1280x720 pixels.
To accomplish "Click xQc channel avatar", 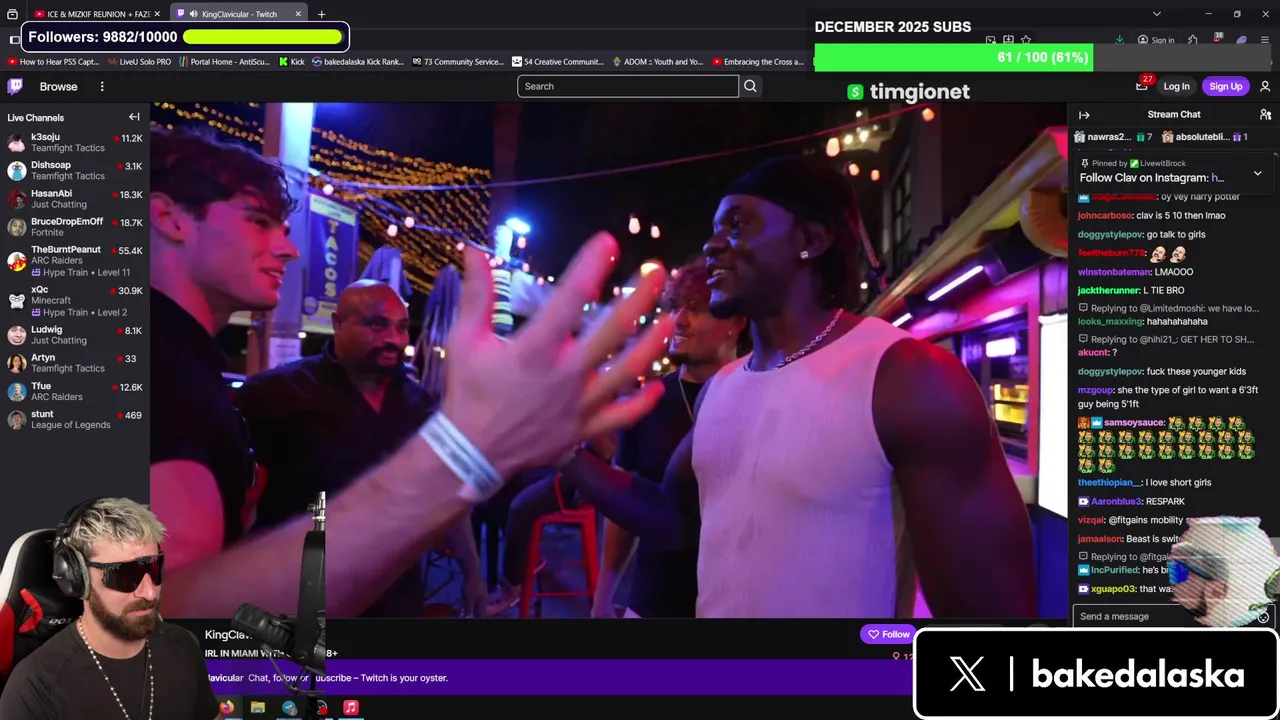I will (16, 300).
